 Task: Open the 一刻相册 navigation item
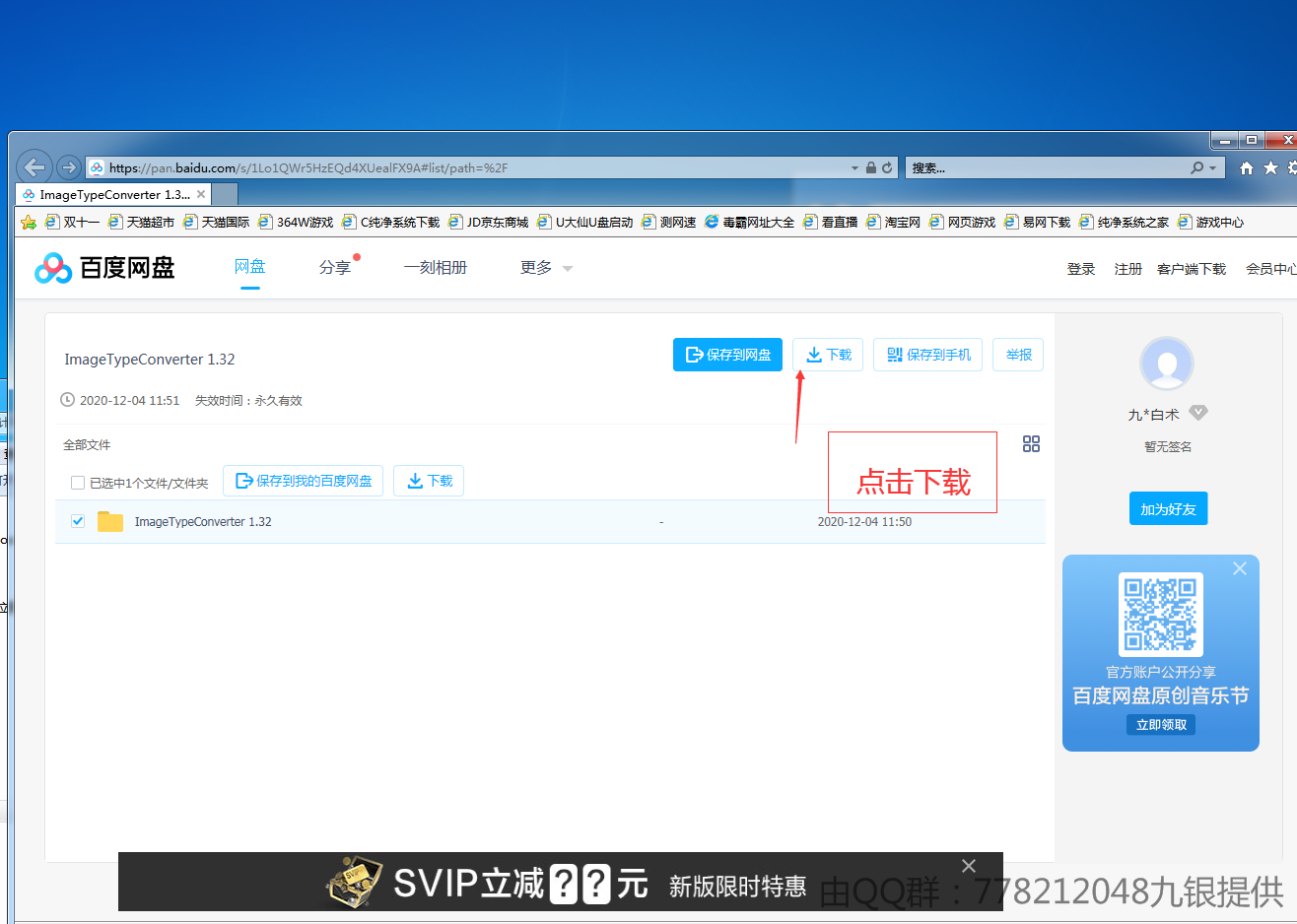(x=436, y=267)
